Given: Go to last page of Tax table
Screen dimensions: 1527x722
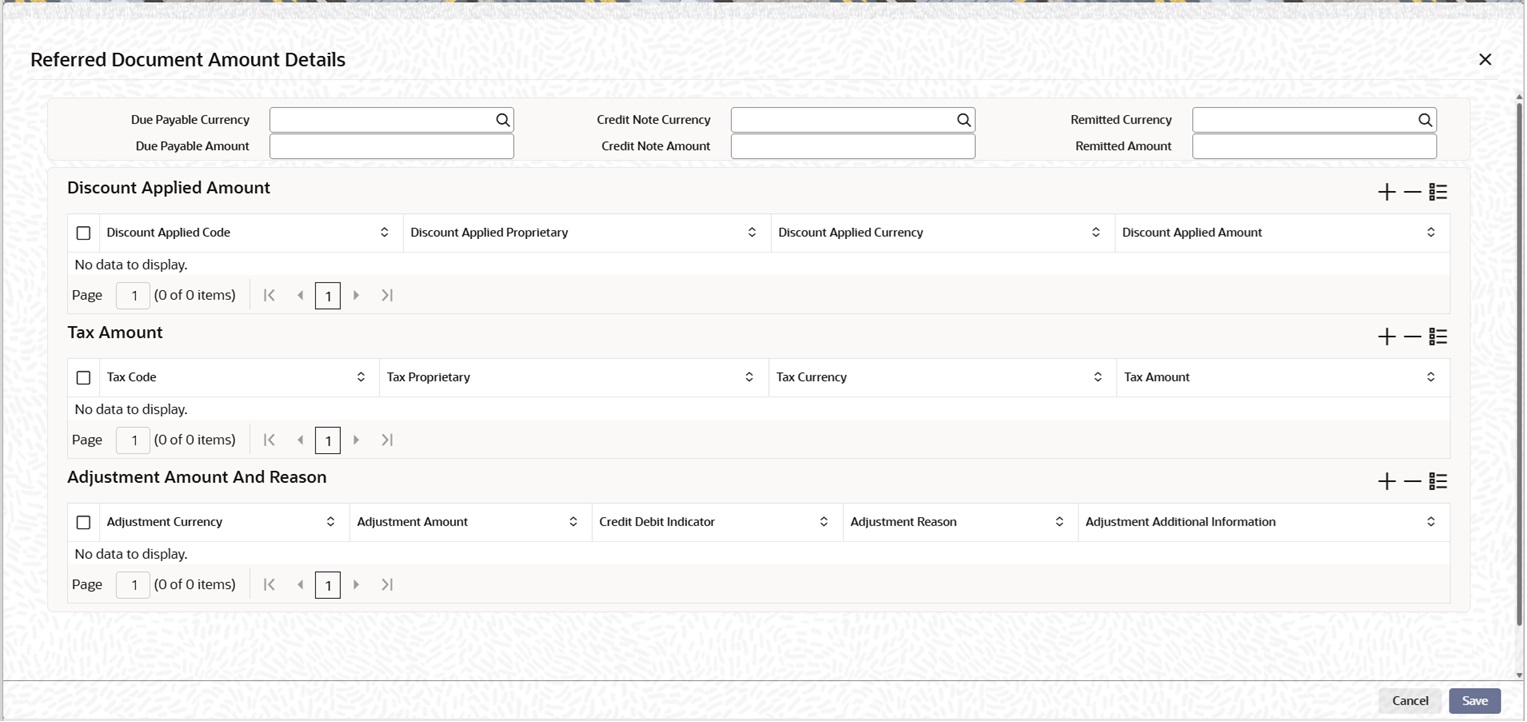Looking at the screenshot, I should pyautogui.click(x=387, y=440).
